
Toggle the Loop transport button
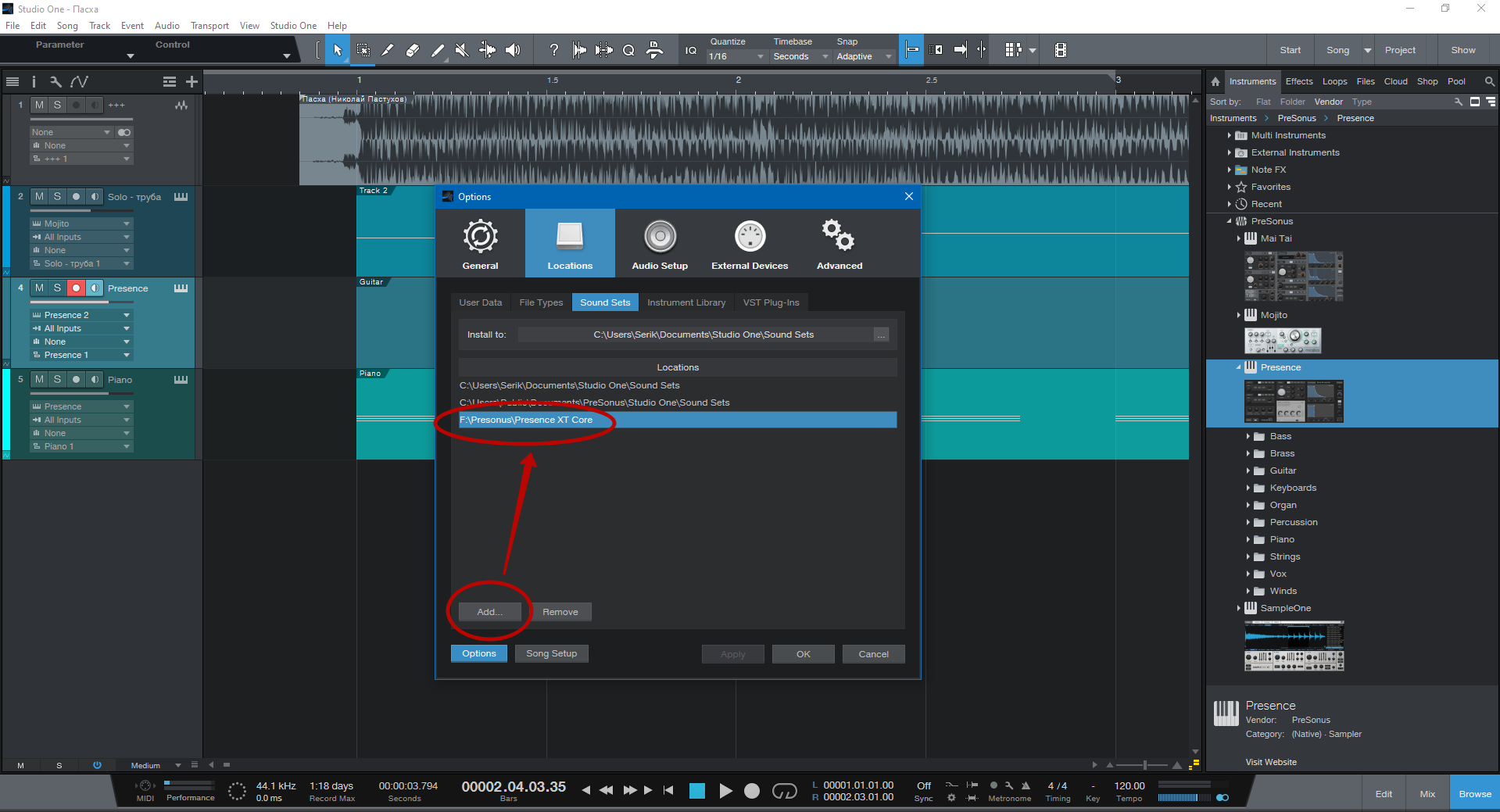click(x=784, y=791)
